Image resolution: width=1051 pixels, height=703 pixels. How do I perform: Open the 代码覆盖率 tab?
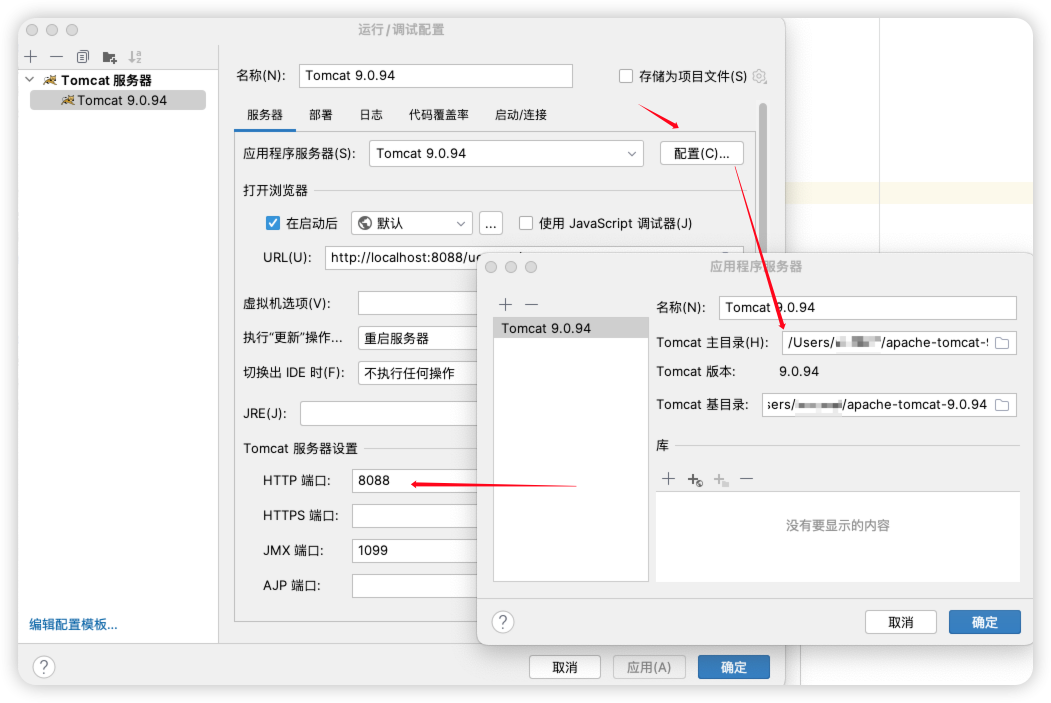(x=439, y=115)
